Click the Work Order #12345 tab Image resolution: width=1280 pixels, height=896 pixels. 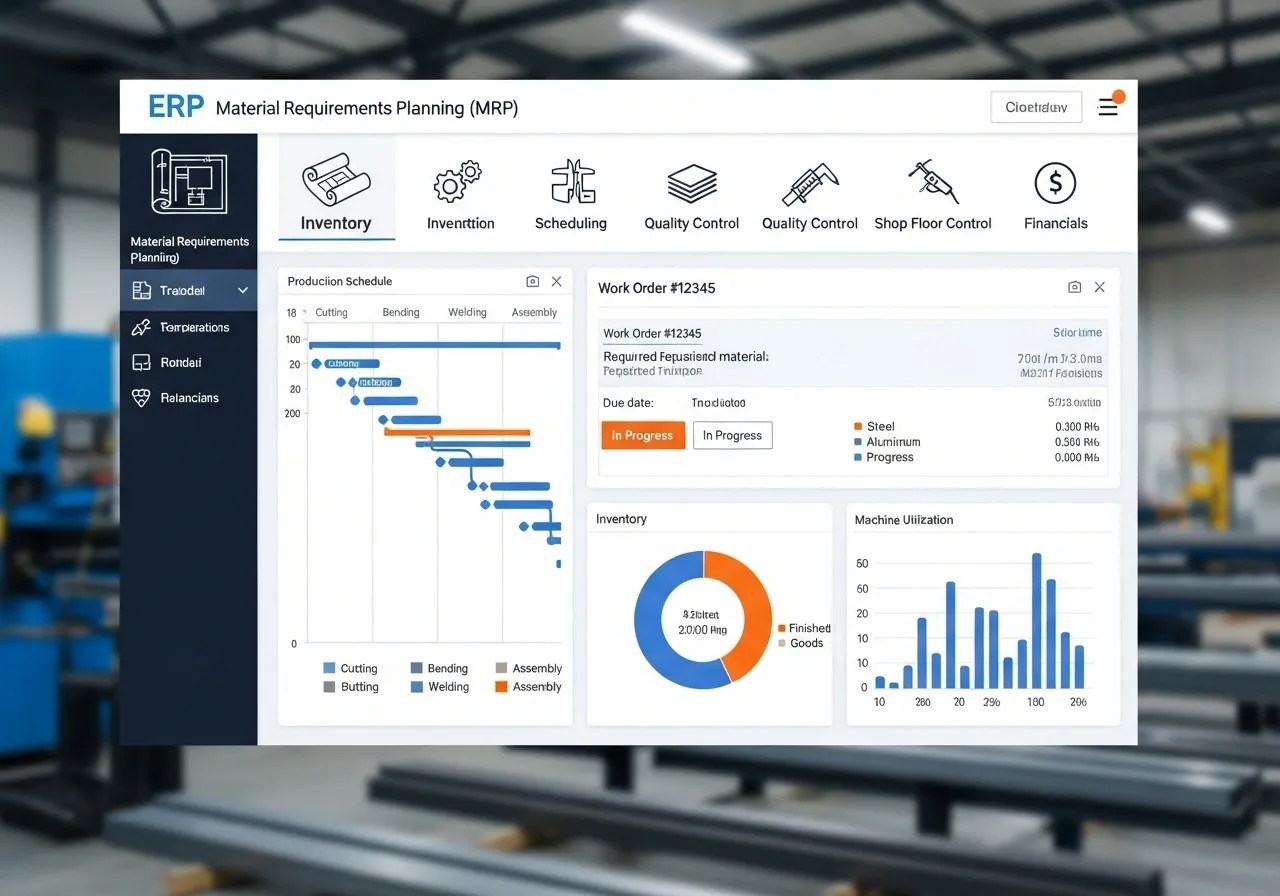(652, 334)
